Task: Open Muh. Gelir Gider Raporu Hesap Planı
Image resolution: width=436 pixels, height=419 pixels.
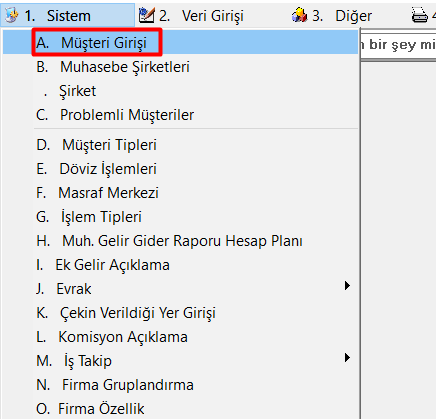Action: pos(180,241)
